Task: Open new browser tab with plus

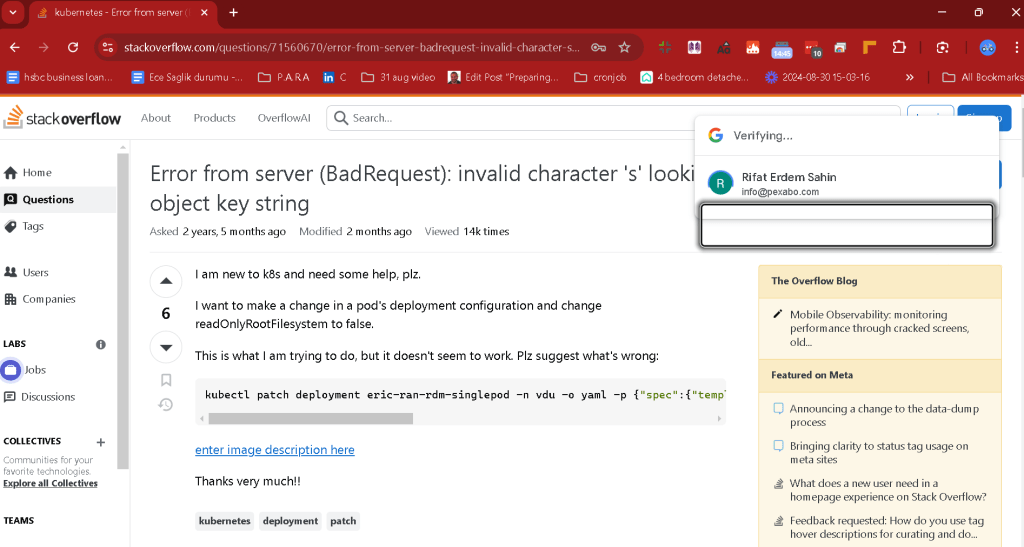Action: point(233,12)
